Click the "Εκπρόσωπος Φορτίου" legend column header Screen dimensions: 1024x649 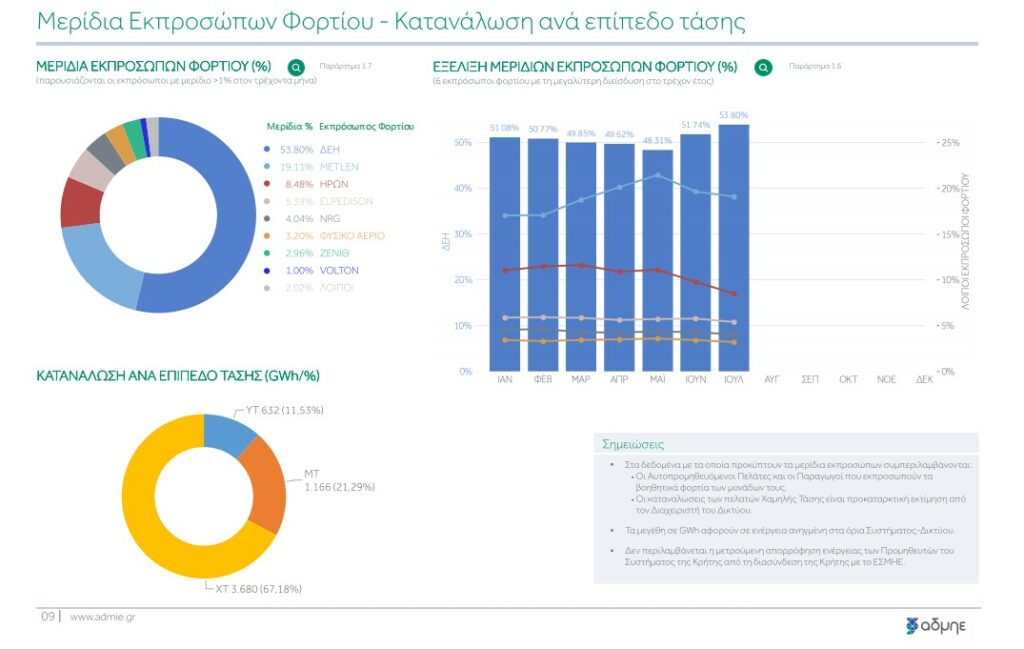pos(366,127)
